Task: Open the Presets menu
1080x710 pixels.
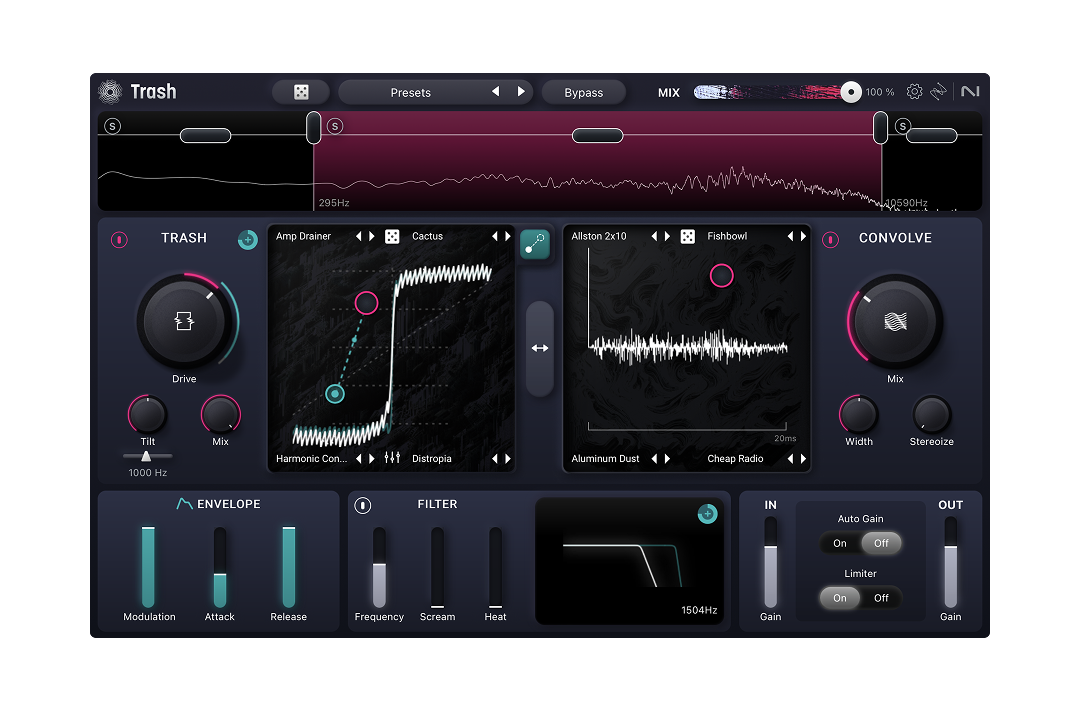Action: (x=410, y=93)
